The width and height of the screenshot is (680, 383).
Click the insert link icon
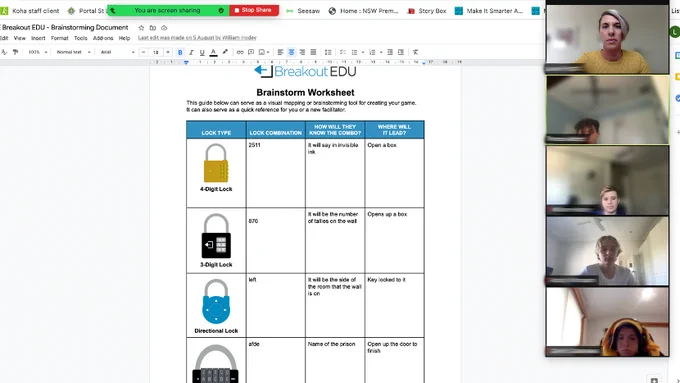coord(240,52)
